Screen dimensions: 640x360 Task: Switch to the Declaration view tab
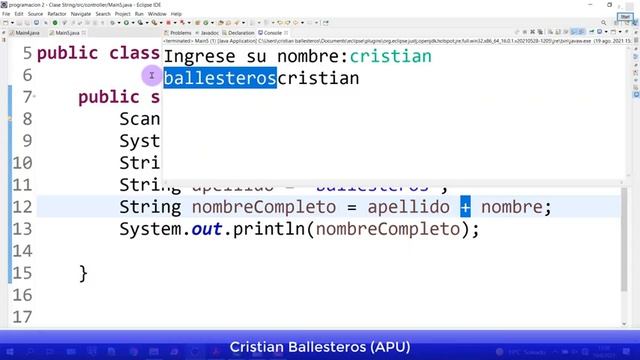click(238, 33)
